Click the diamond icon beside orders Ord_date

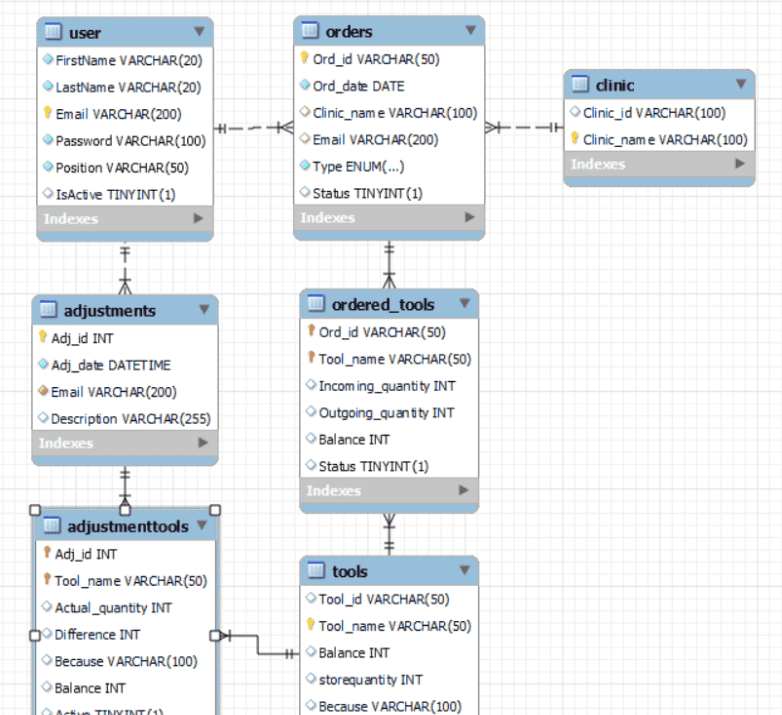(x=305, y=85)
